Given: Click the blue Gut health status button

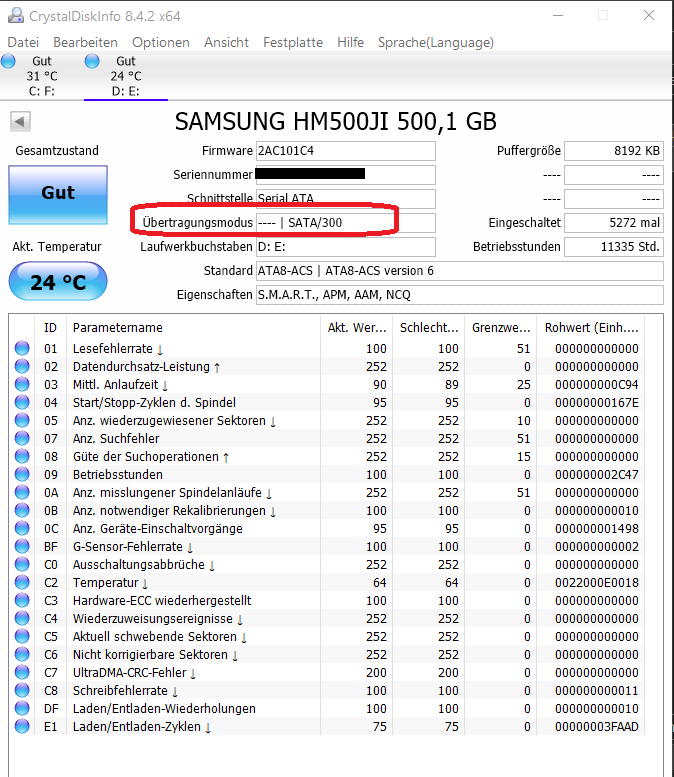Looking at the screenshot, I should 58,195.
